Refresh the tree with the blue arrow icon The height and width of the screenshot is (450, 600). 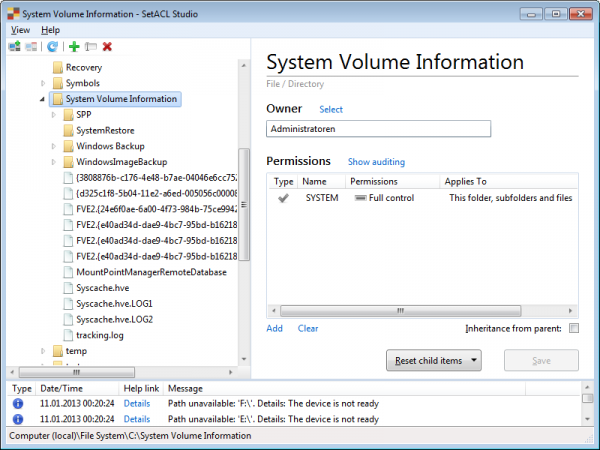(x=52, y=47)
